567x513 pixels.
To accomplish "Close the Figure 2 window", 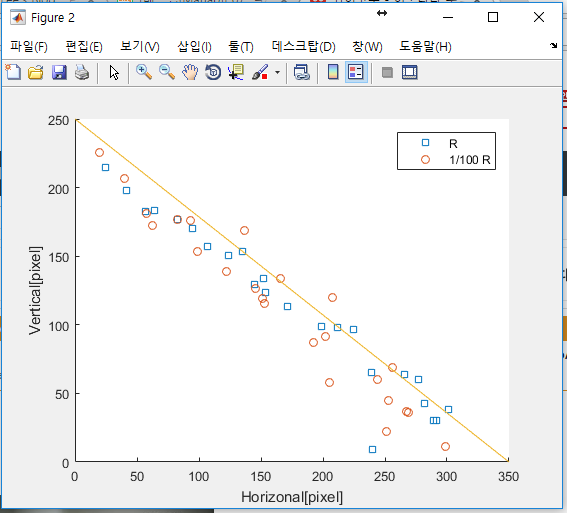I will (539, 17).
